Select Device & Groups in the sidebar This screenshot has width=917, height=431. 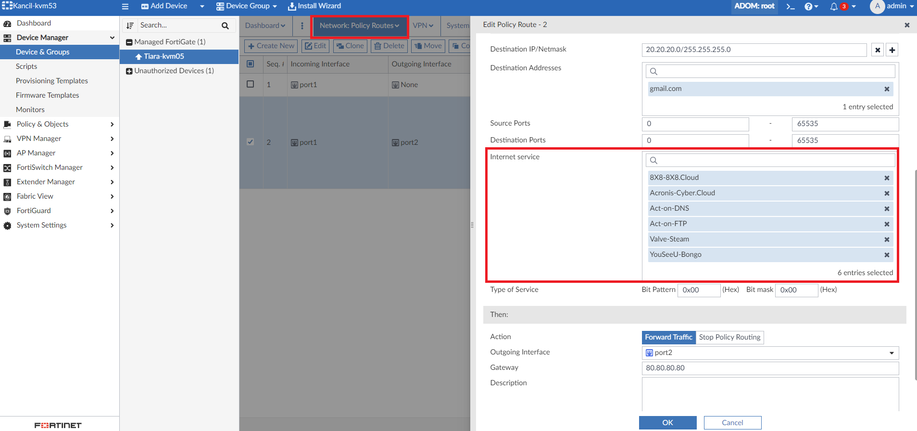click(x=60, y=52)
